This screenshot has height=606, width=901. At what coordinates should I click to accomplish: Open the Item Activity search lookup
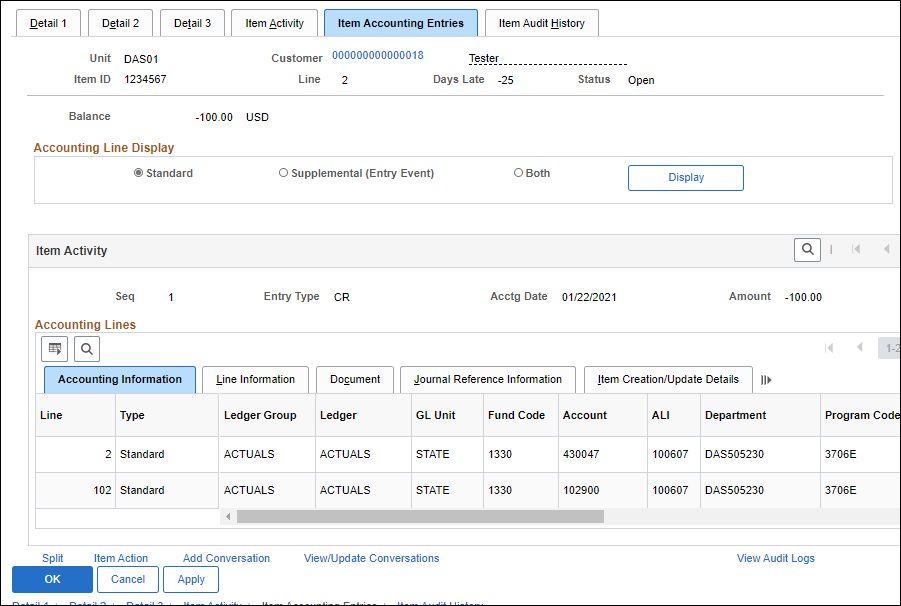point(807,249)
